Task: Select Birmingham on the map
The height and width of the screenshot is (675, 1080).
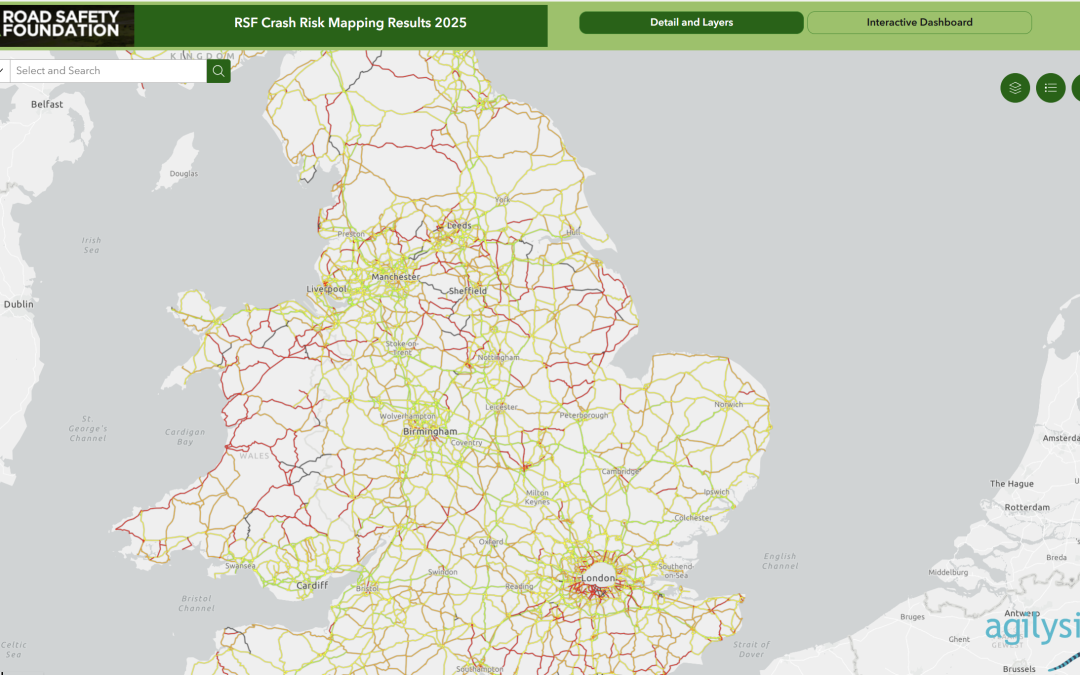Action: click(429, 431)
